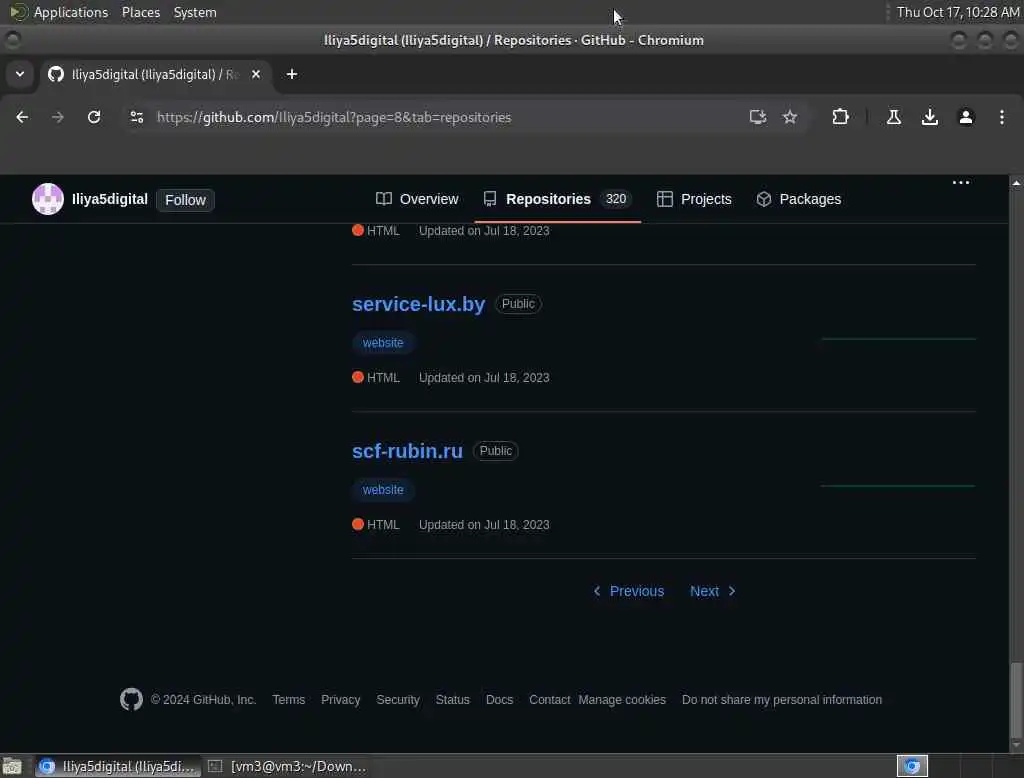Screen dimensions: 1024x778
Task: Switch to the Projects tab
Action: [x=694, y=199]
